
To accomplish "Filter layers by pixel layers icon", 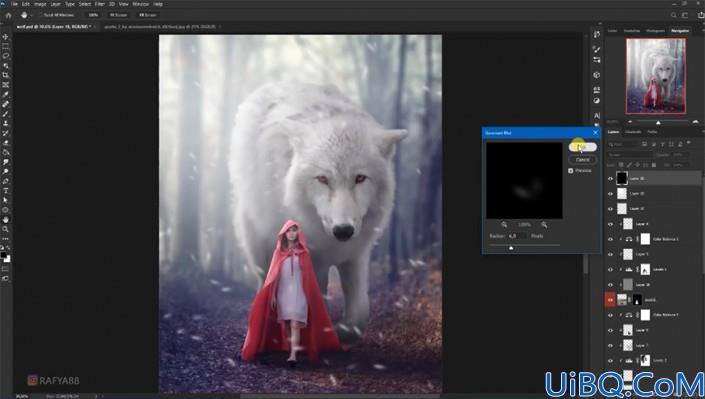I will click(x=645, y=144).
